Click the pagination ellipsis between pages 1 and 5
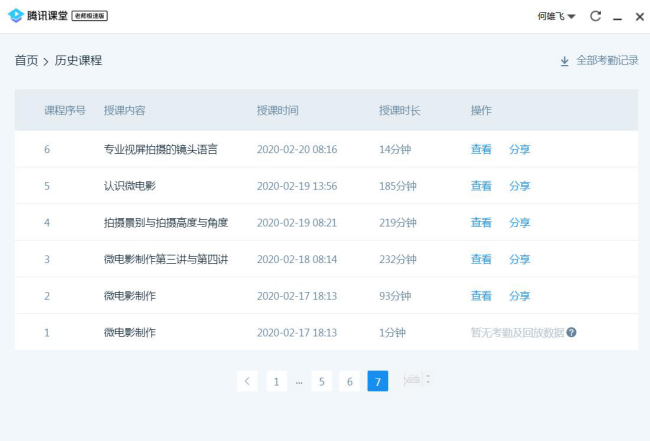This screenshot has height=441, width=650. point(299,381)
